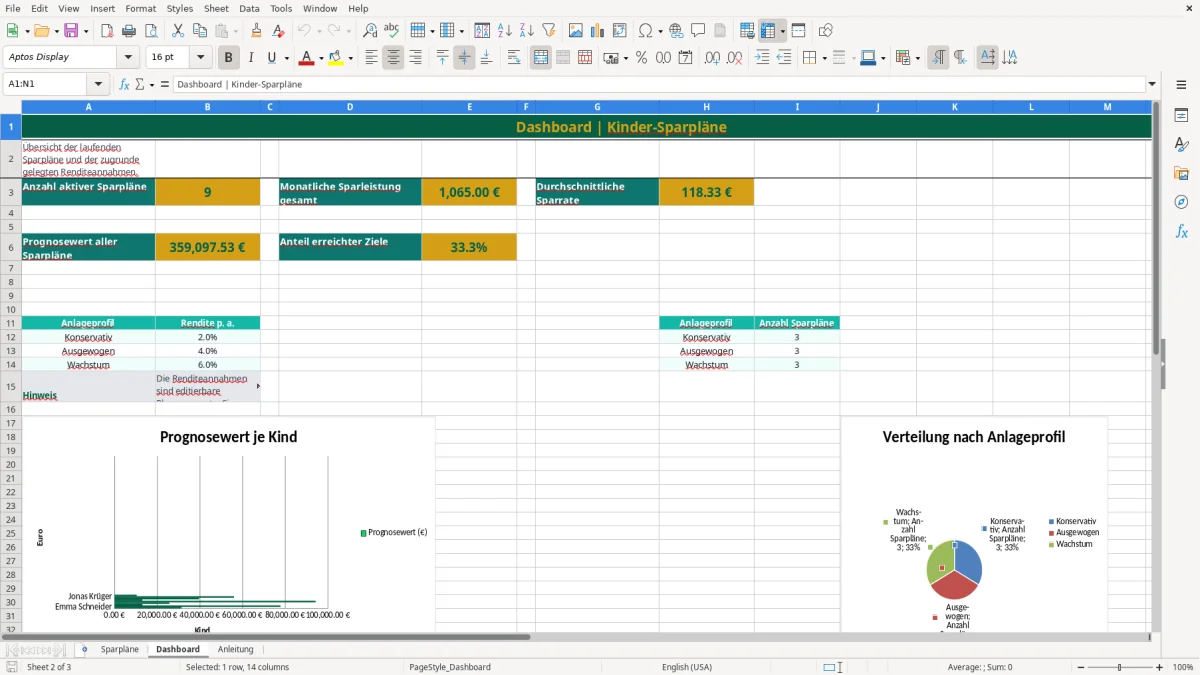Image resolution: width=1200 pixels, height=675 pixels.
Task: Apply the red Font Color swatch
Action: coord(307,58)
